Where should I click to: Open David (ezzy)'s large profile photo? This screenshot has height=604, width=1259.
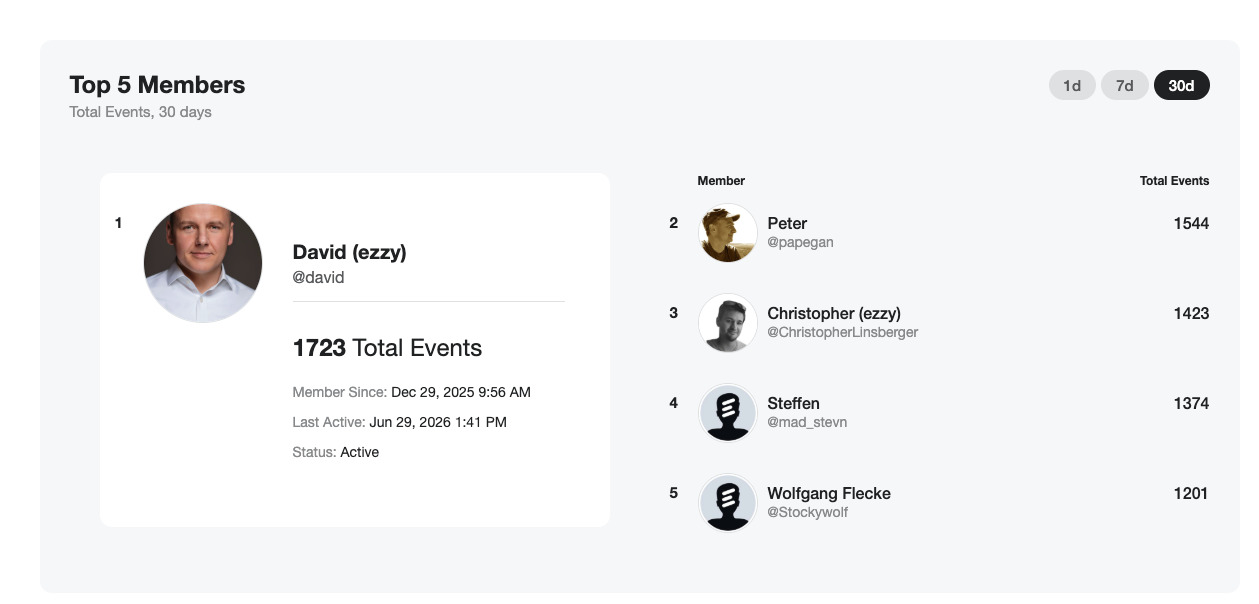point(203,263)
